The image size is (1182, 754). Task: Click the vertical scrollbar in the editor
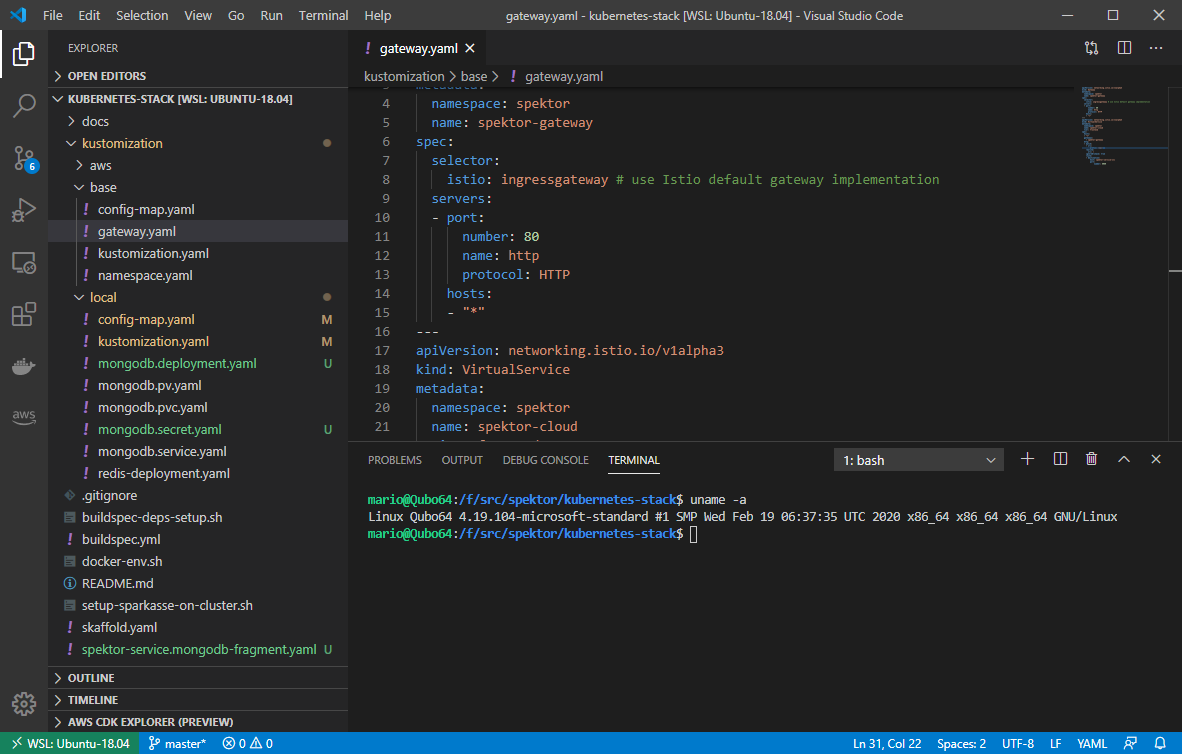1176,270
